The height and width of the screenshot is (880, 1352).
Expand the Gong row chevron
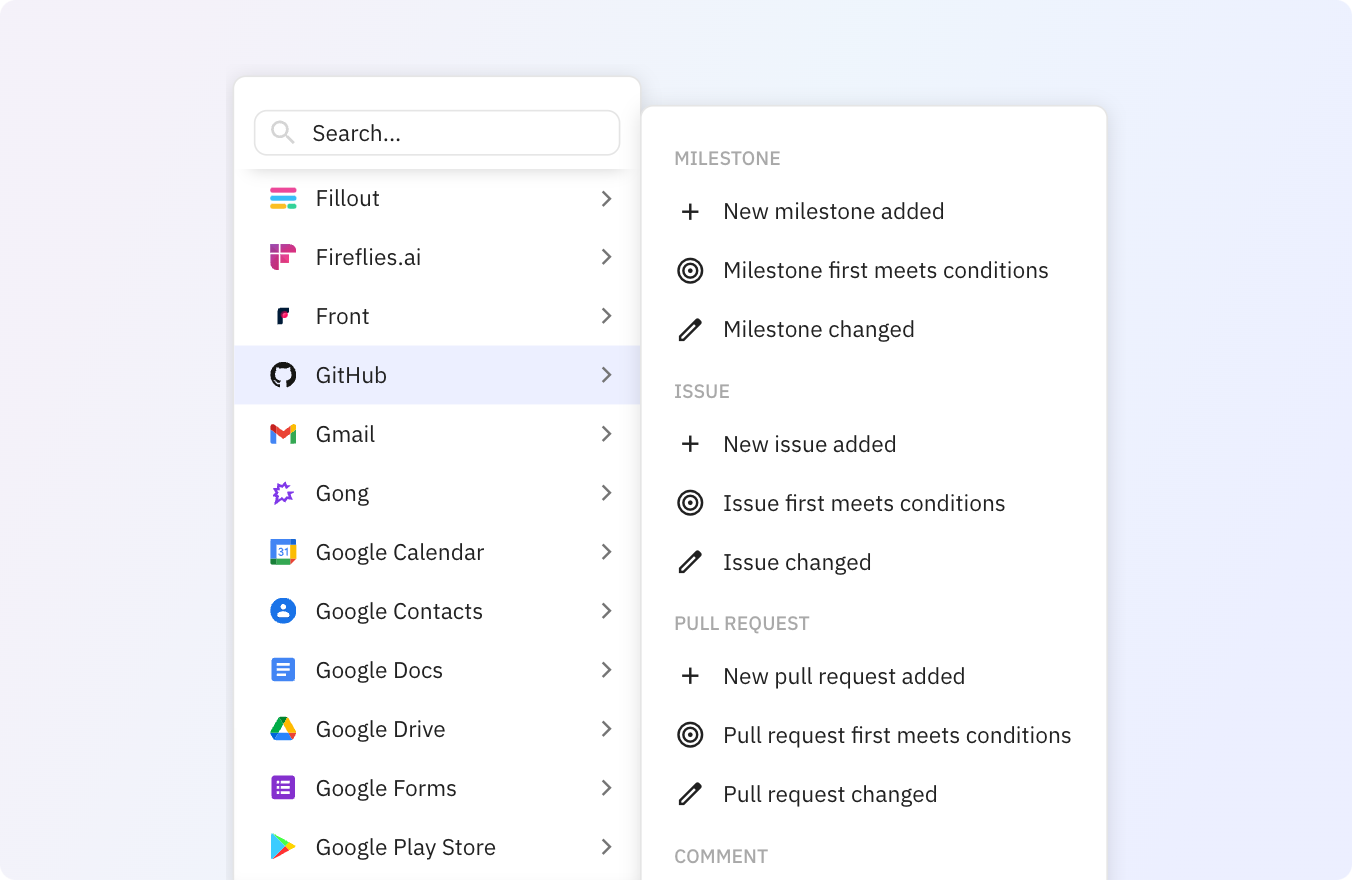click(606, 493)
